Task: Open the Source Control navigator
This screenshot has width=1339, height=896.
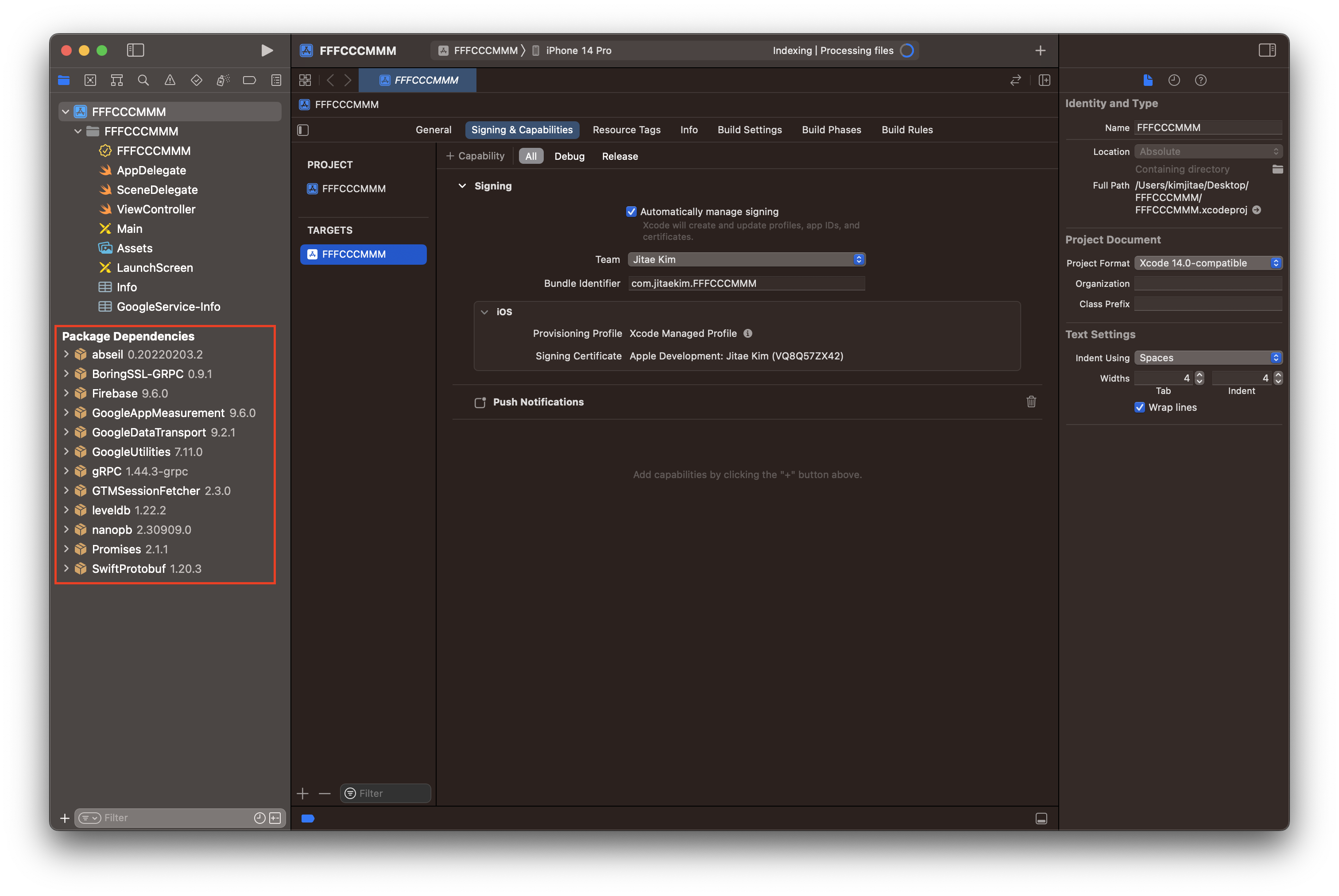Action: (90, 81)
